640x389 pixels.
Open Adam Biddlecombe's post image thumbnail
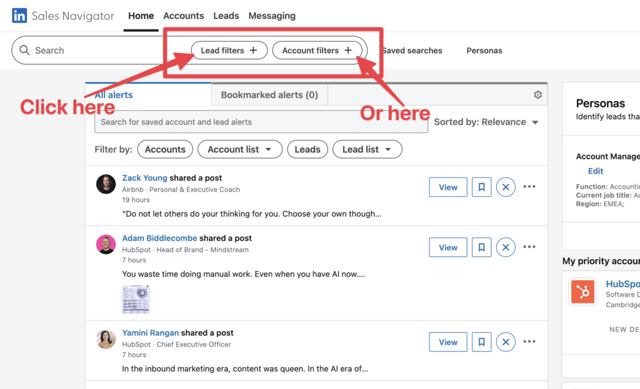click(136, 299)
